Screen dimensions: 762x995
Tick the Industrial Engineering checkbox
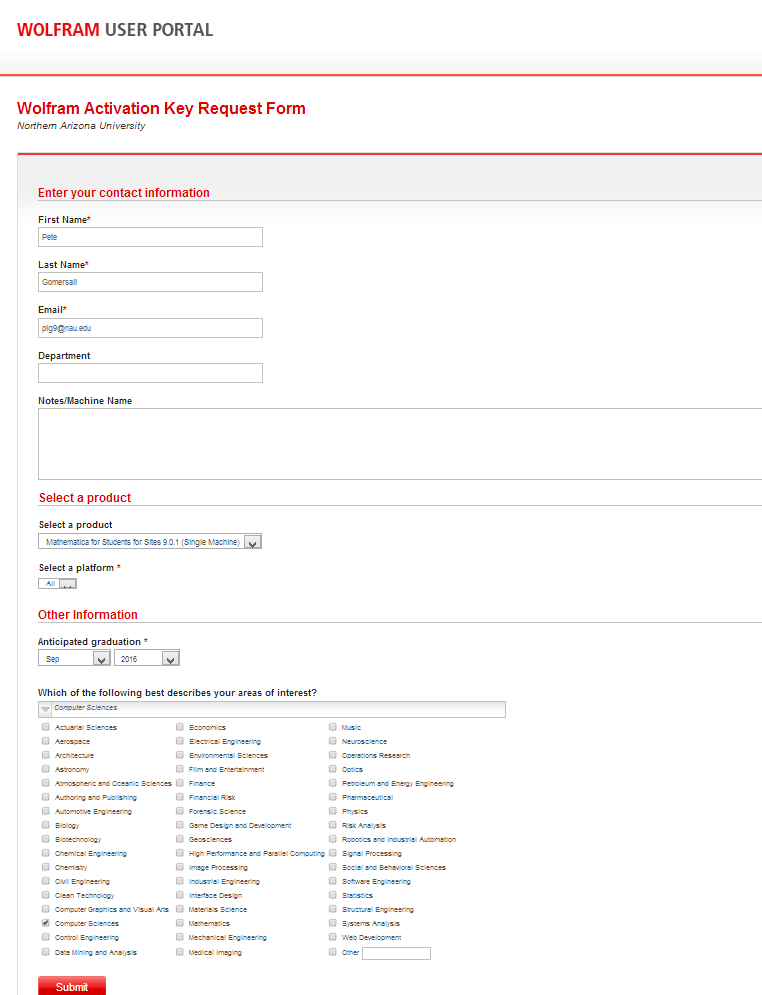click(x=180, y=881)
